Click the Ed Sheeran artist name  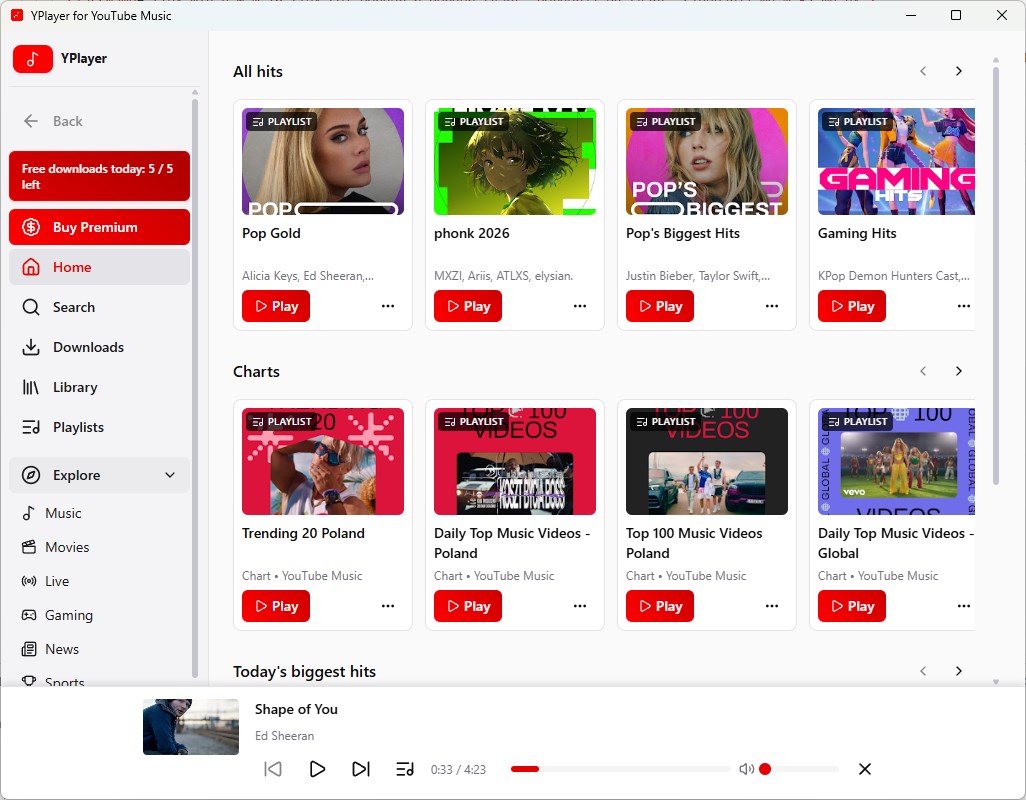(x=285, y=736)
